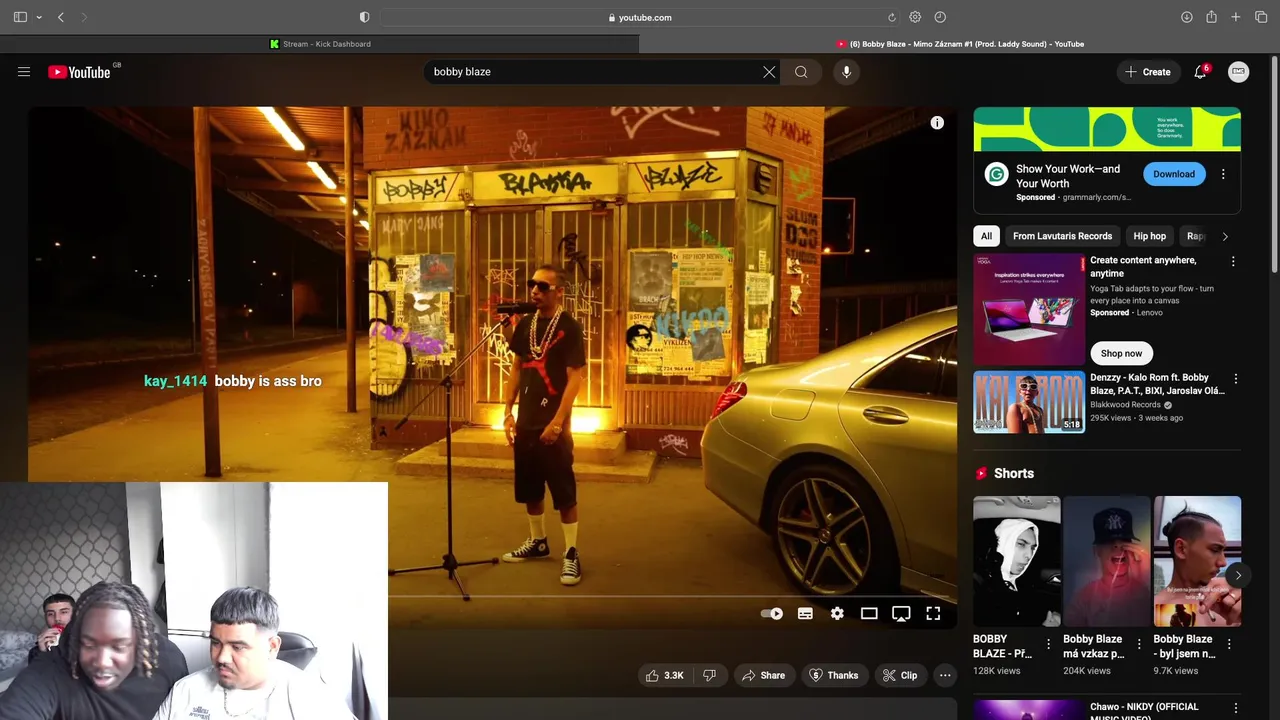Select the Bobby Blaze YouTube browser tab
The width and height of the screenshot is (1280, 720).
(x=960, y=44)
